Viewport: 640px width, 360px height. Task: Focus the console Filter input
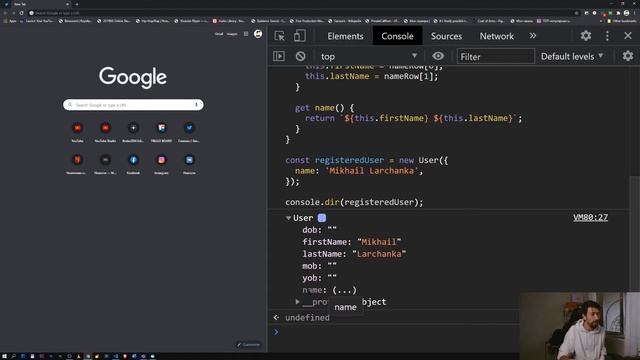pos(496,56)
